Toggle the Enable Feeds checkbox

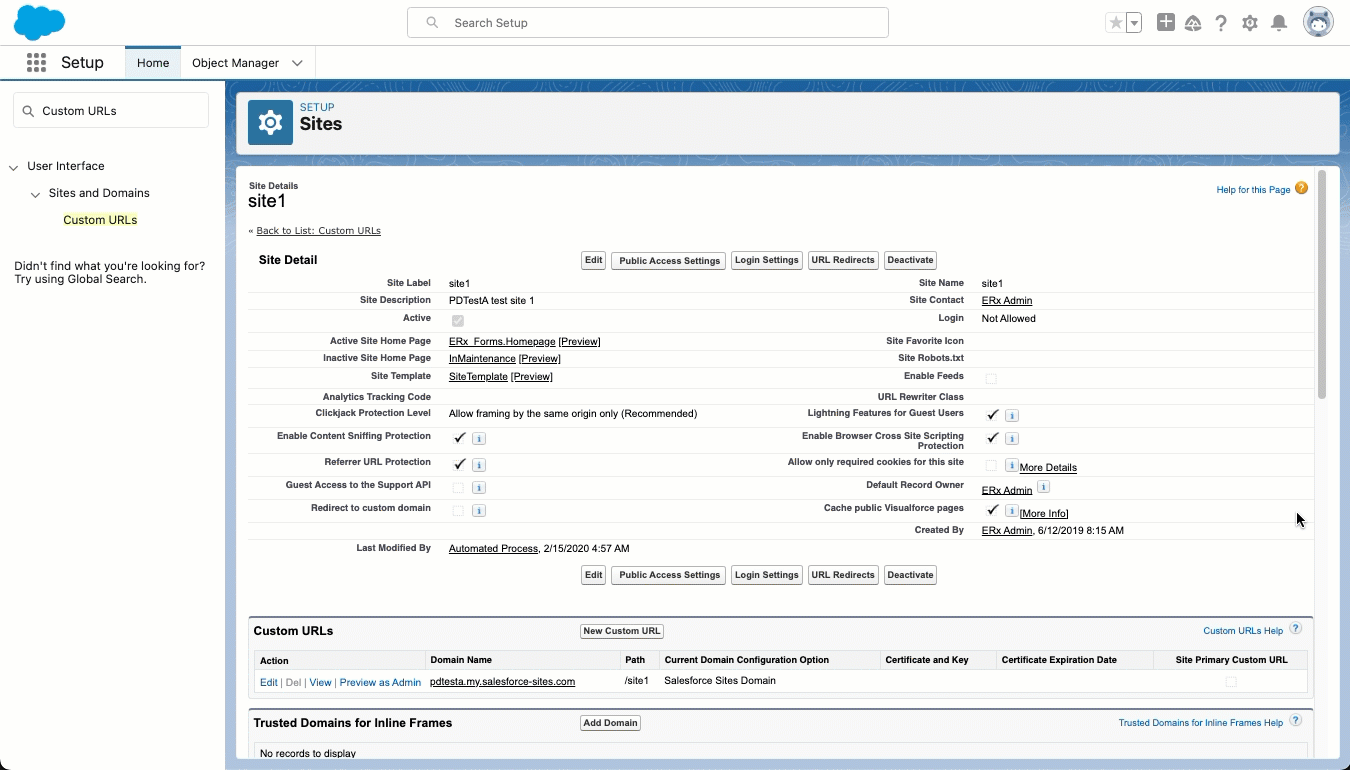click(991, 379)
